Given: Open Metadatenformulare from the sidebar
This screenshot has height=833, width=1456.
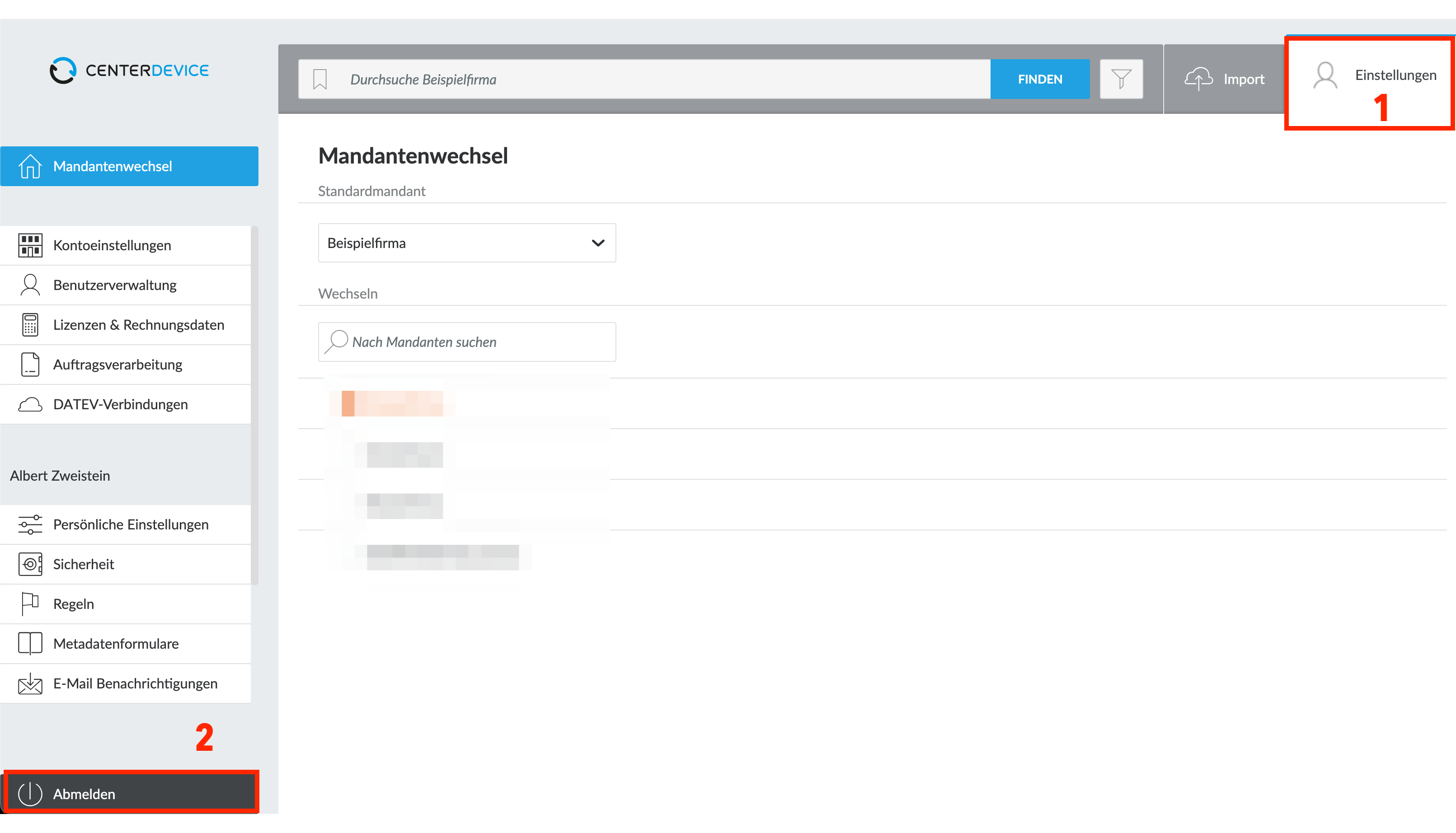Looking at the screenshot, I should tap(125, 643).
